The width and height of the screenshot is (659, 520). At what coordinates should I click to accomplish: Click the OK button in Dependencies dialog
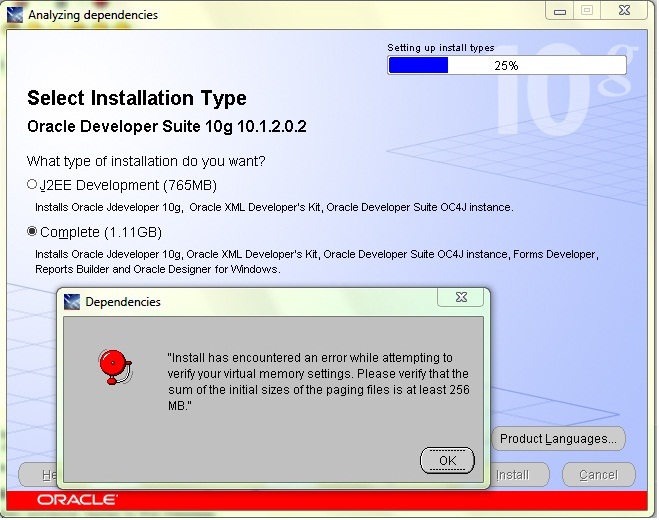447,461
